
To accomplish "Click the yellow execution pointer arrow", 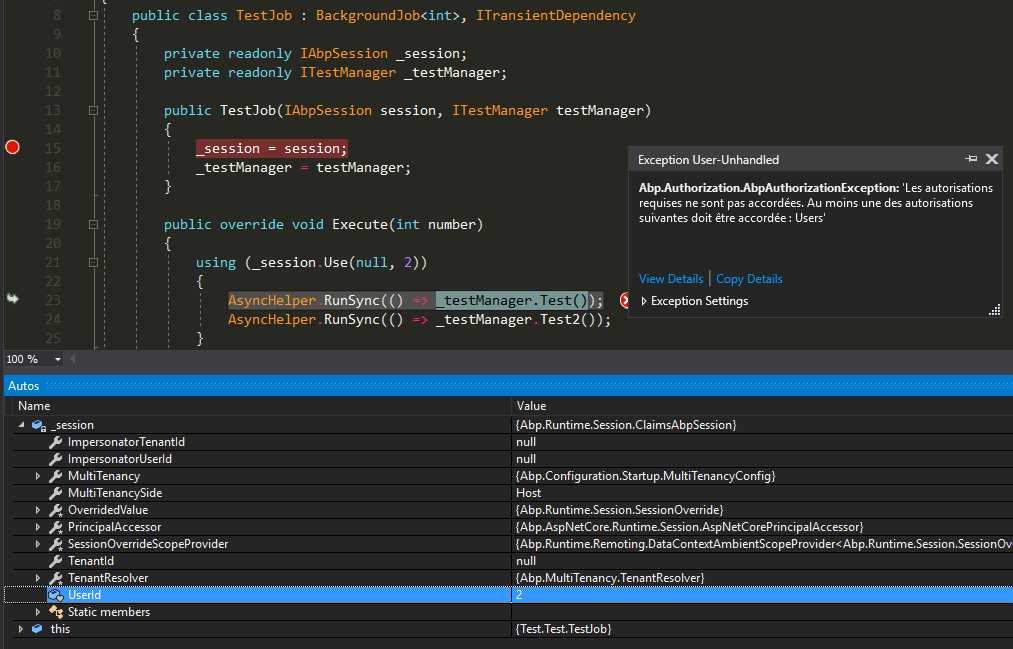I will [x=12, y=299].
